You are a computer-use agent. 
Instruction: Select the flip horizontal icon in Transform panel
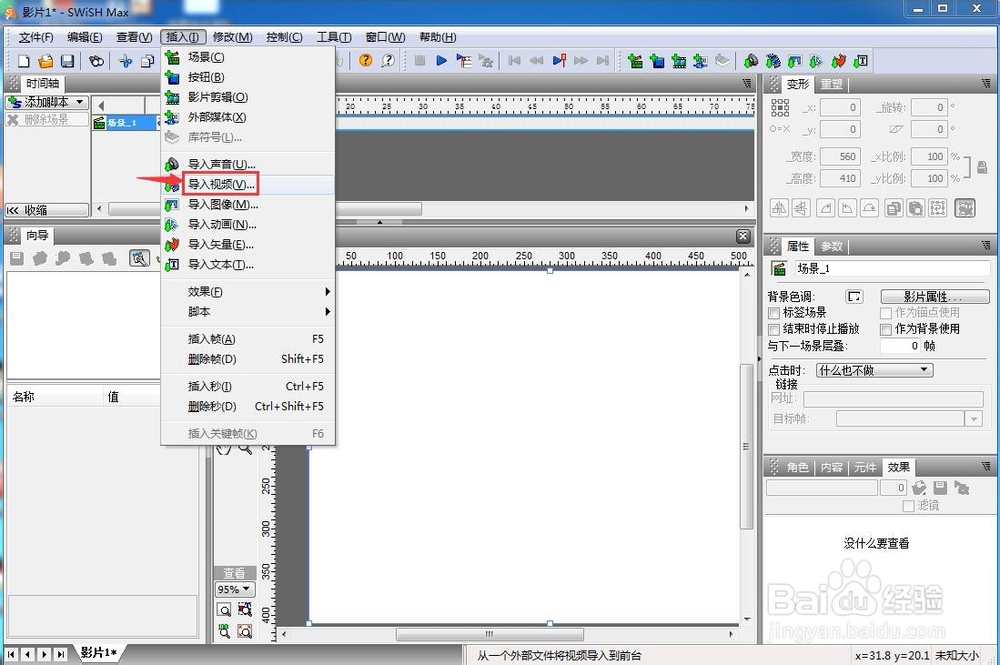point(780,208)
